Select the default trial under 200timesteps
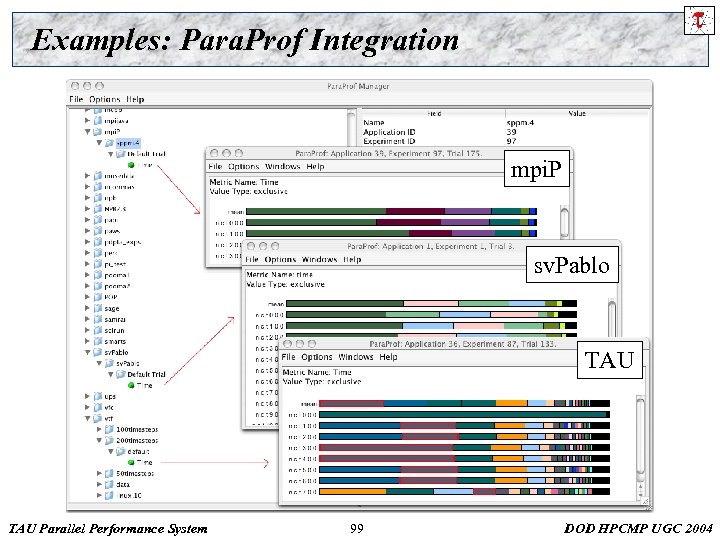 138,451
